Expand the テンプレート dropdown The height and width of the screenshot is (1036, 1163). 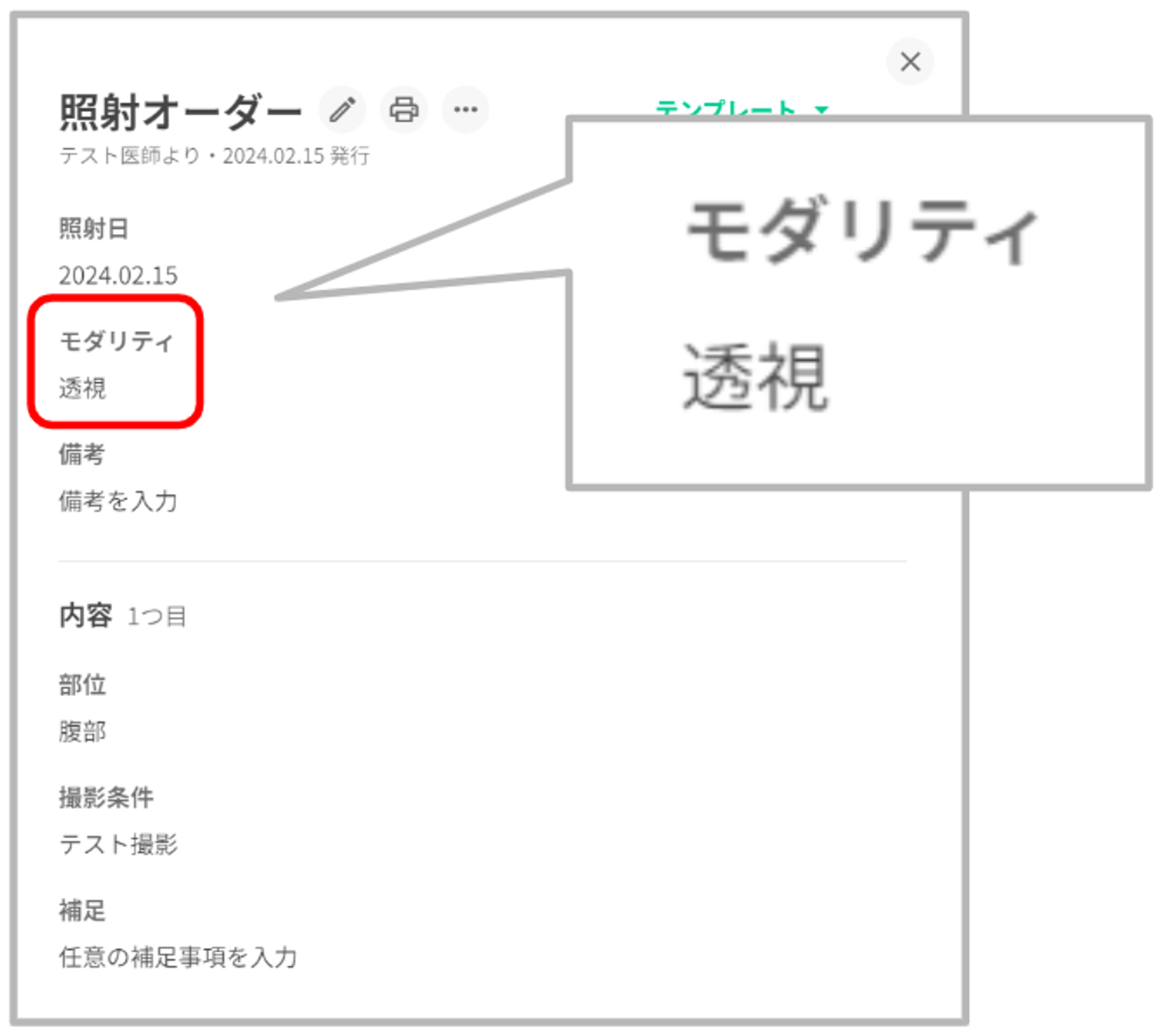(725, 108)
